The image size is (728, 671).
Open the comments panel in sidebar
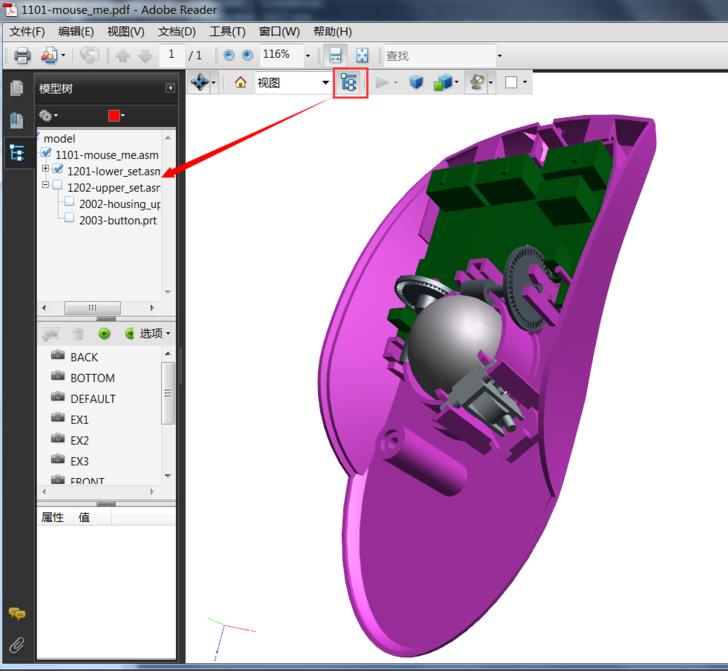[17, 614]
